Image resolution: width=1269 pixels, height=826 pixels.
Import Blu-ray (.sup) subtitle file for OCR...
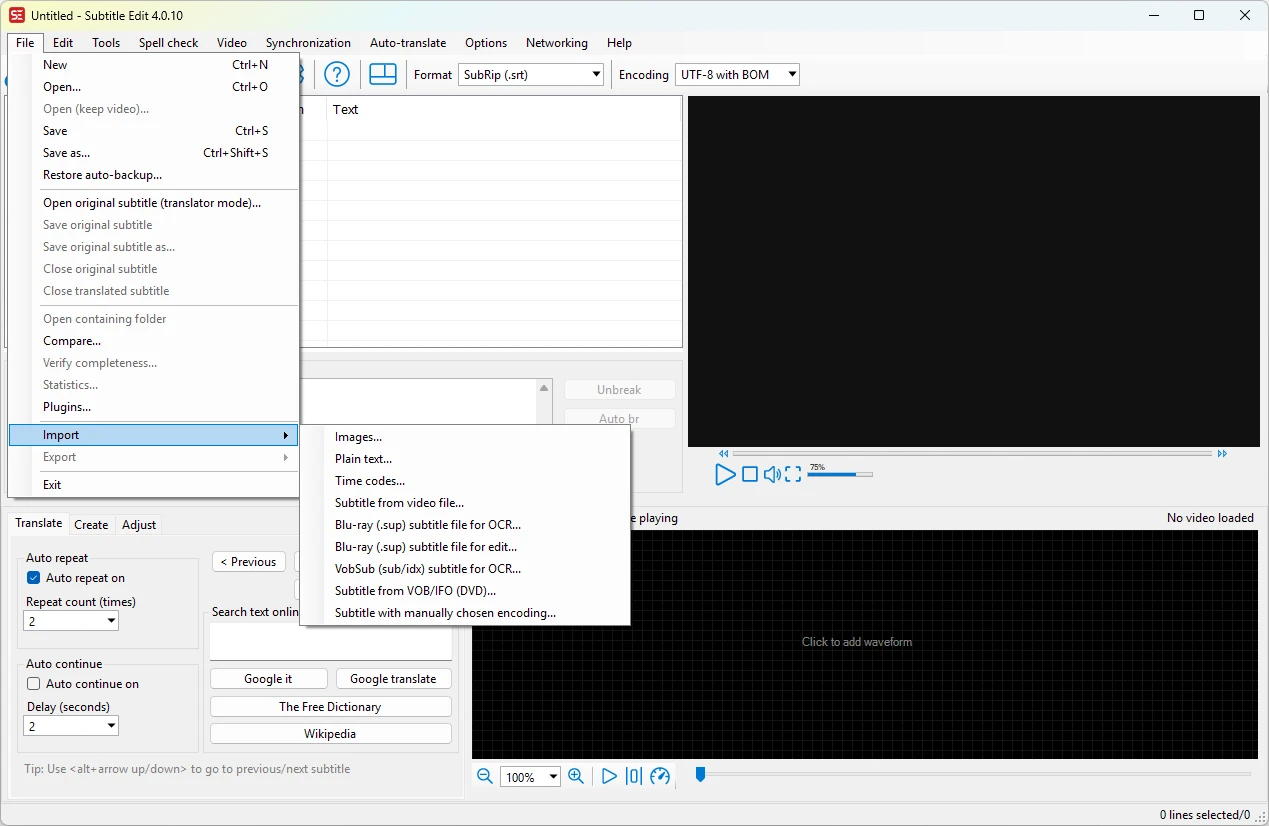pyautogui.click(x=465, y=525)
